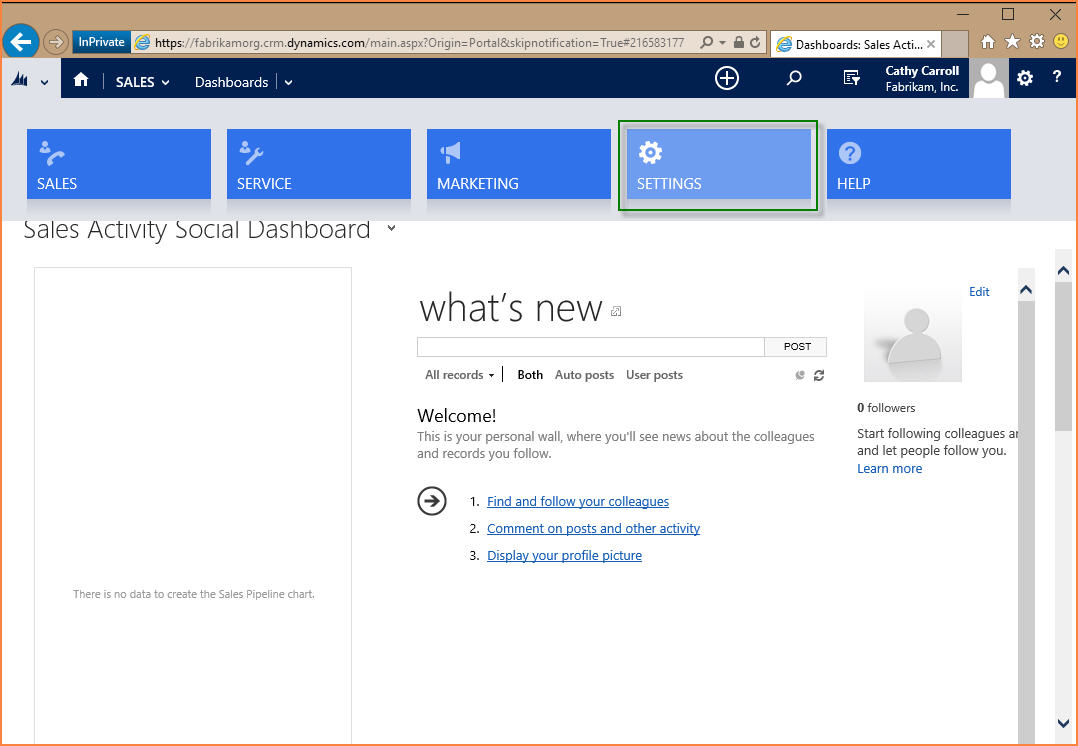
Task: Open the SETTINGS tile
Action: 718,165
